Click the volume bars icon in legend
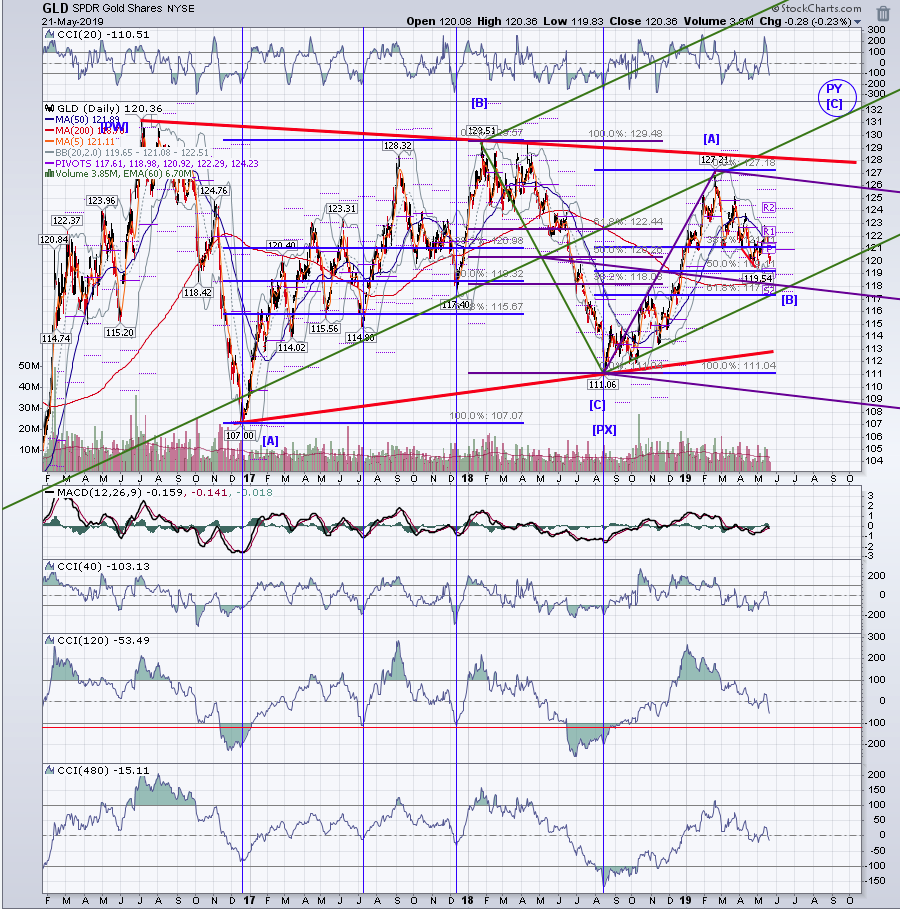This screenshot has height=909, width=900. coord(50,173)
